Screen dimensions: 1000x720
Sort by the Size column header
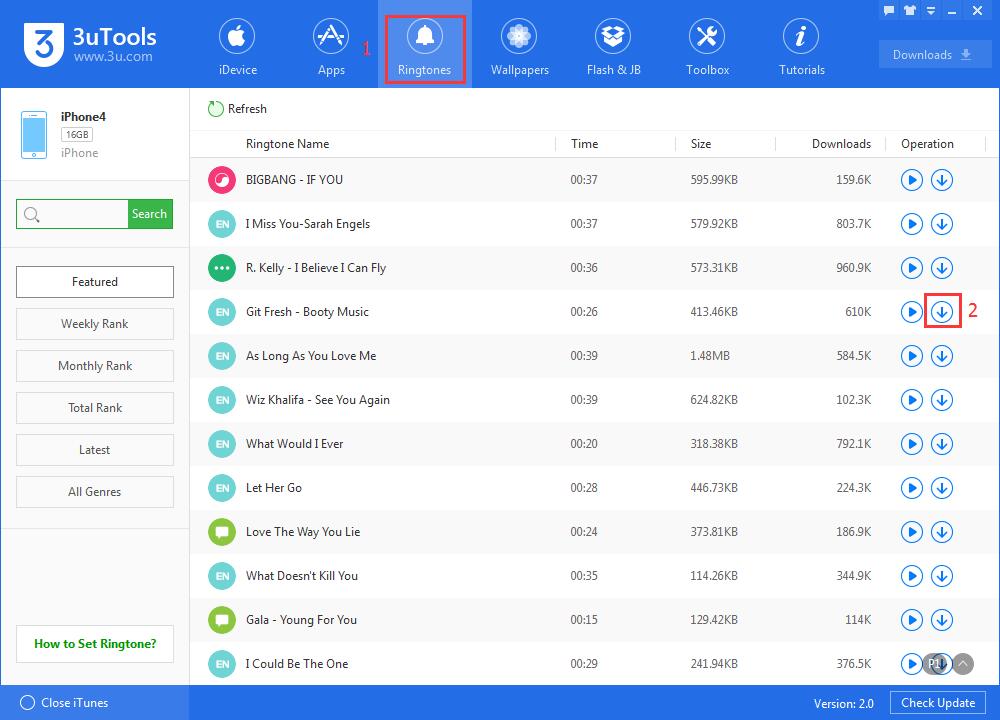coord(701,144)
